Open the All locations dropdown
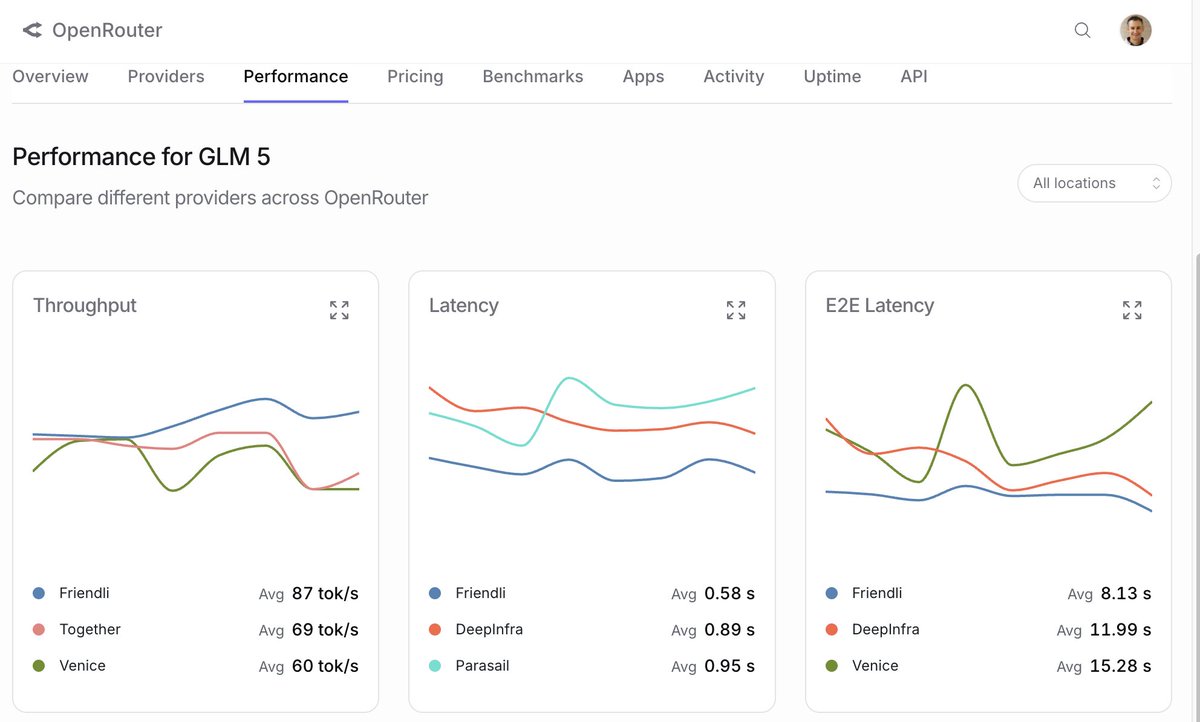 pyautogui.click(x=1095, y=183)
